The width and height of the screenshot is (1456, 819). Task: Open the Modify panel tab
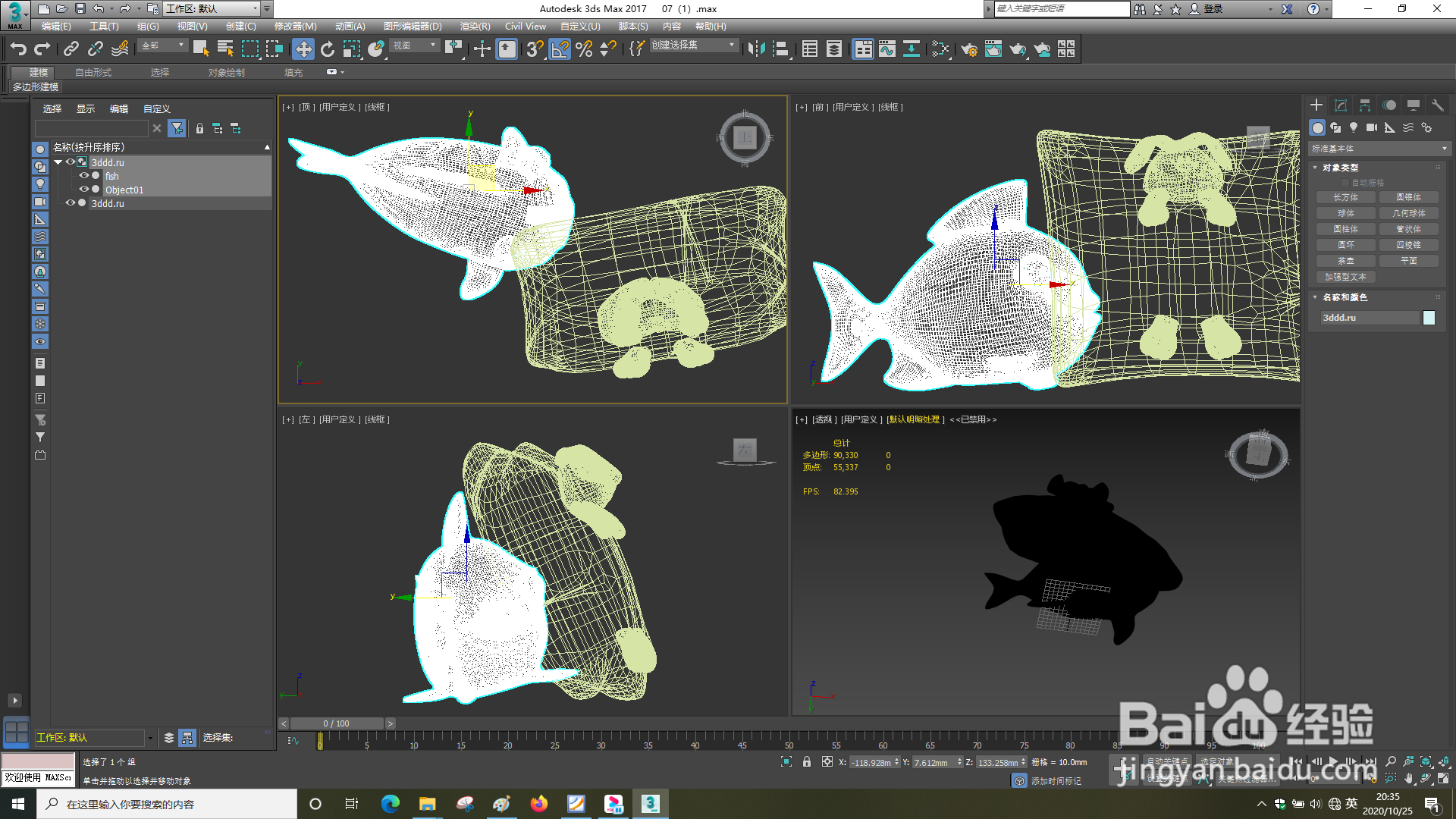click(1340, 105)
